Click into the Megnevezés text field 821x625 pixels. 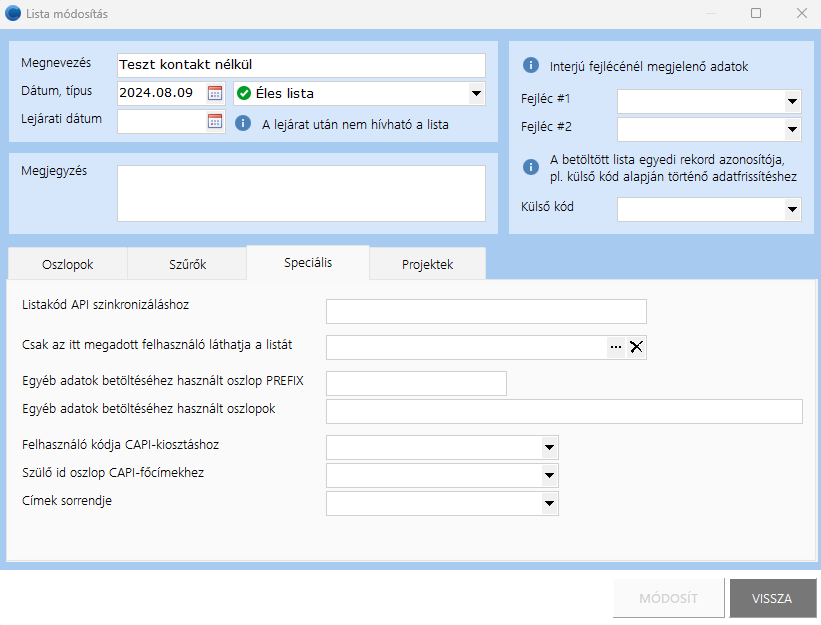click(x=300, y=65)
